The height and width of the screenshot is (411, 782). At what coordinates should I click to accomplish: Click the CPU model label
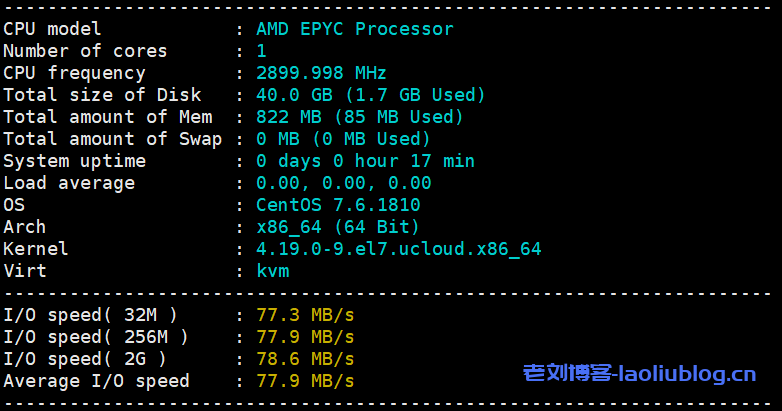coord(52,29)
